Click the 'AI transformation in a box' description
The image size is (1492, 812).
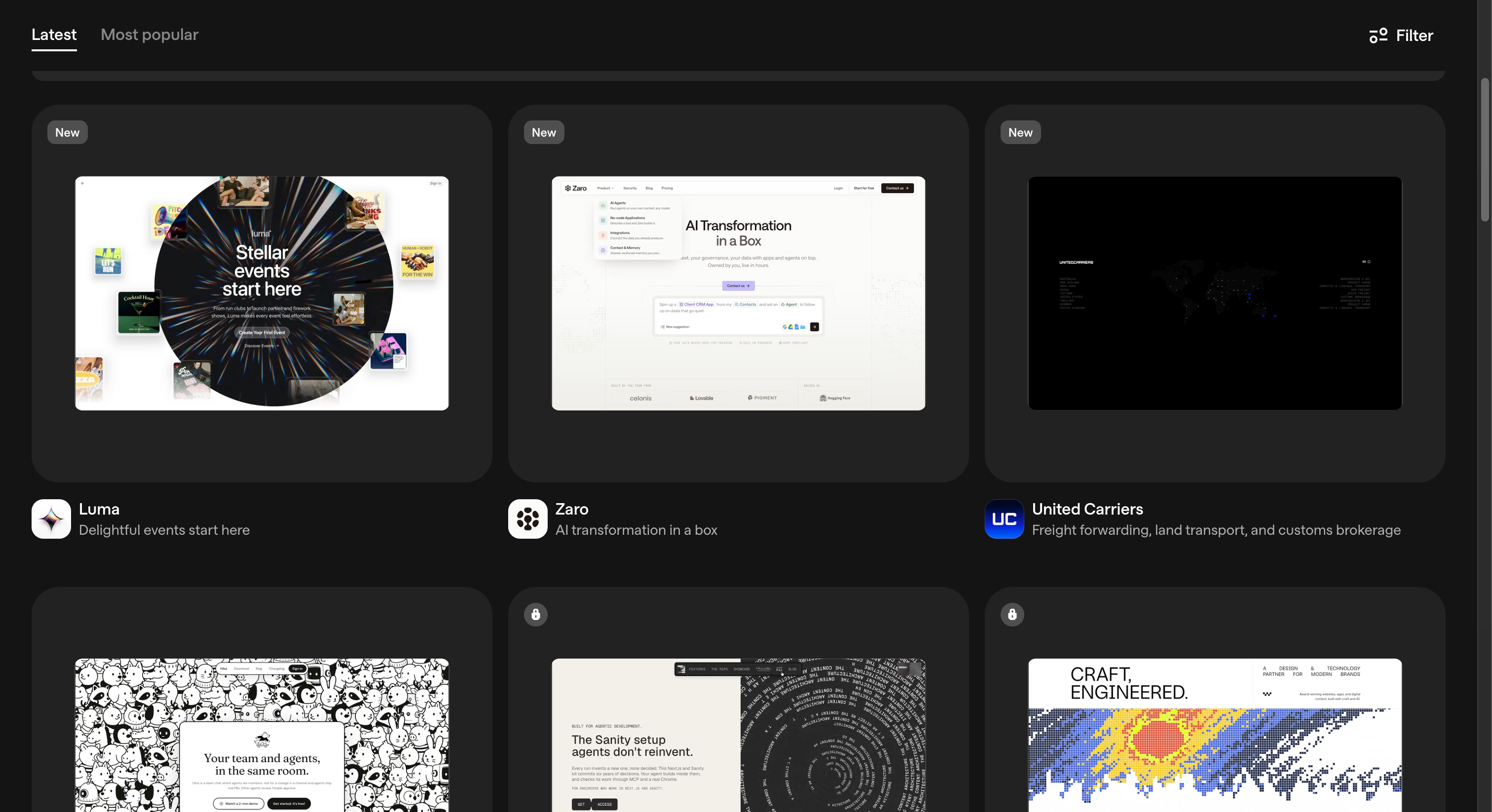coord(636,530)
